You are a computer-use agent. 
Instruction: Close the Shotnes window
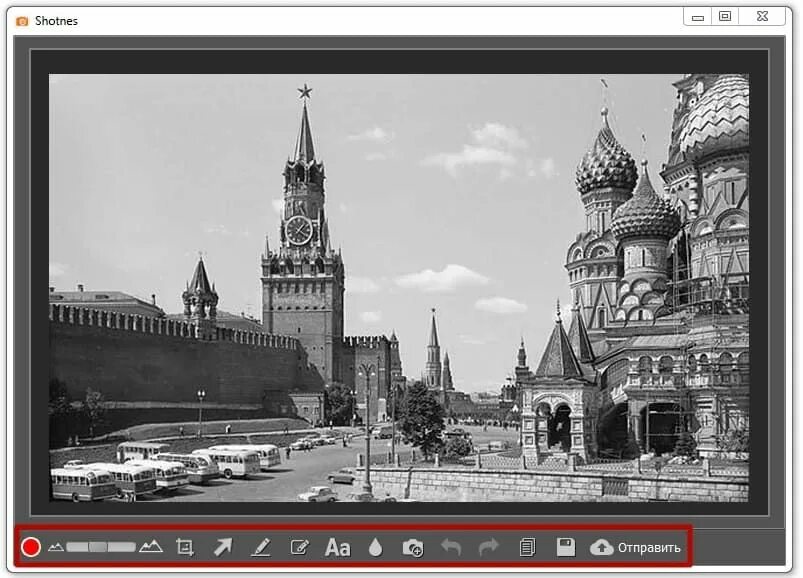763,16
